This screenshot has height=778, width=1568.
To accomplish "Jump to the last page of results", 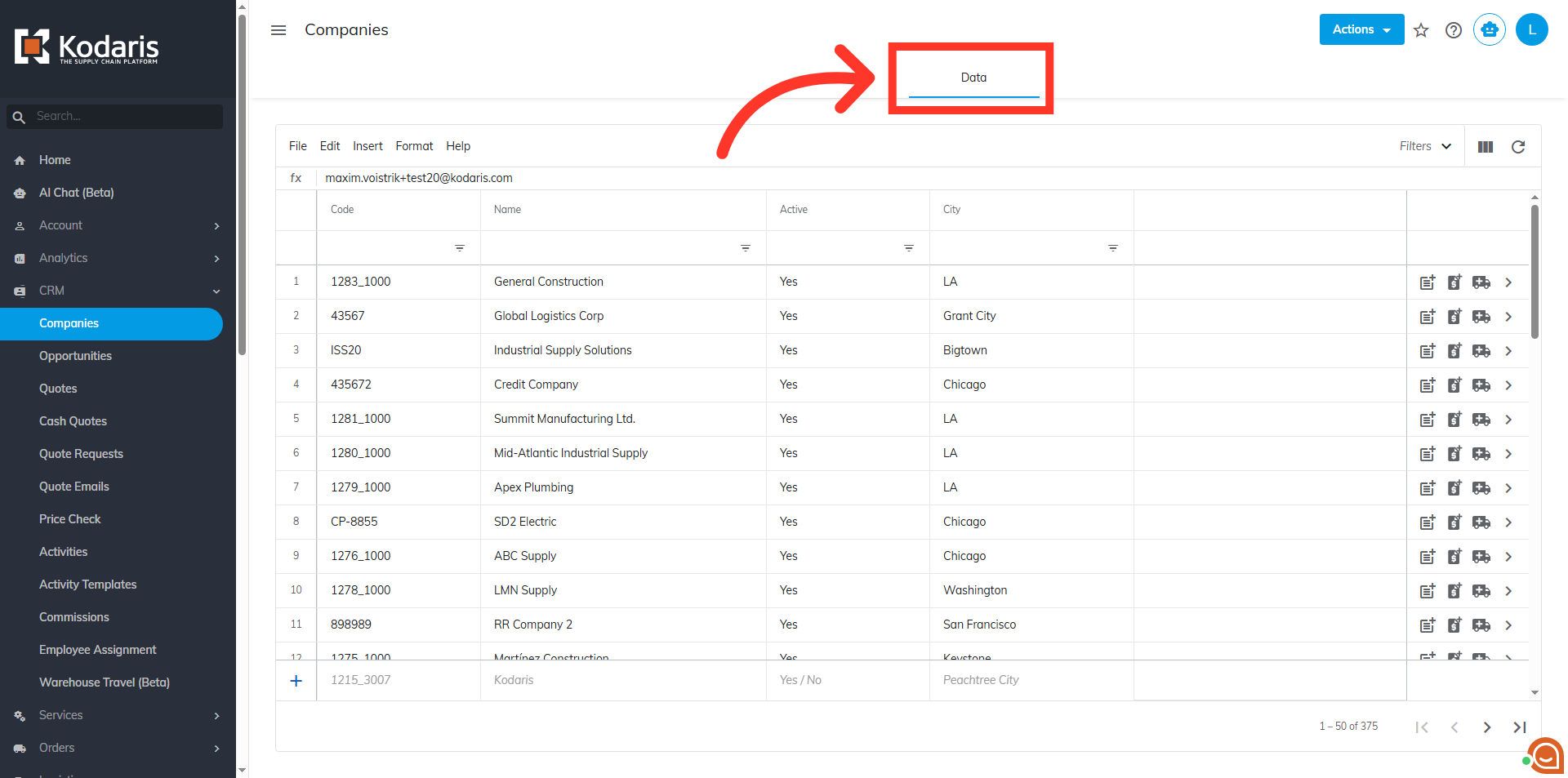I will point(1519,727).
